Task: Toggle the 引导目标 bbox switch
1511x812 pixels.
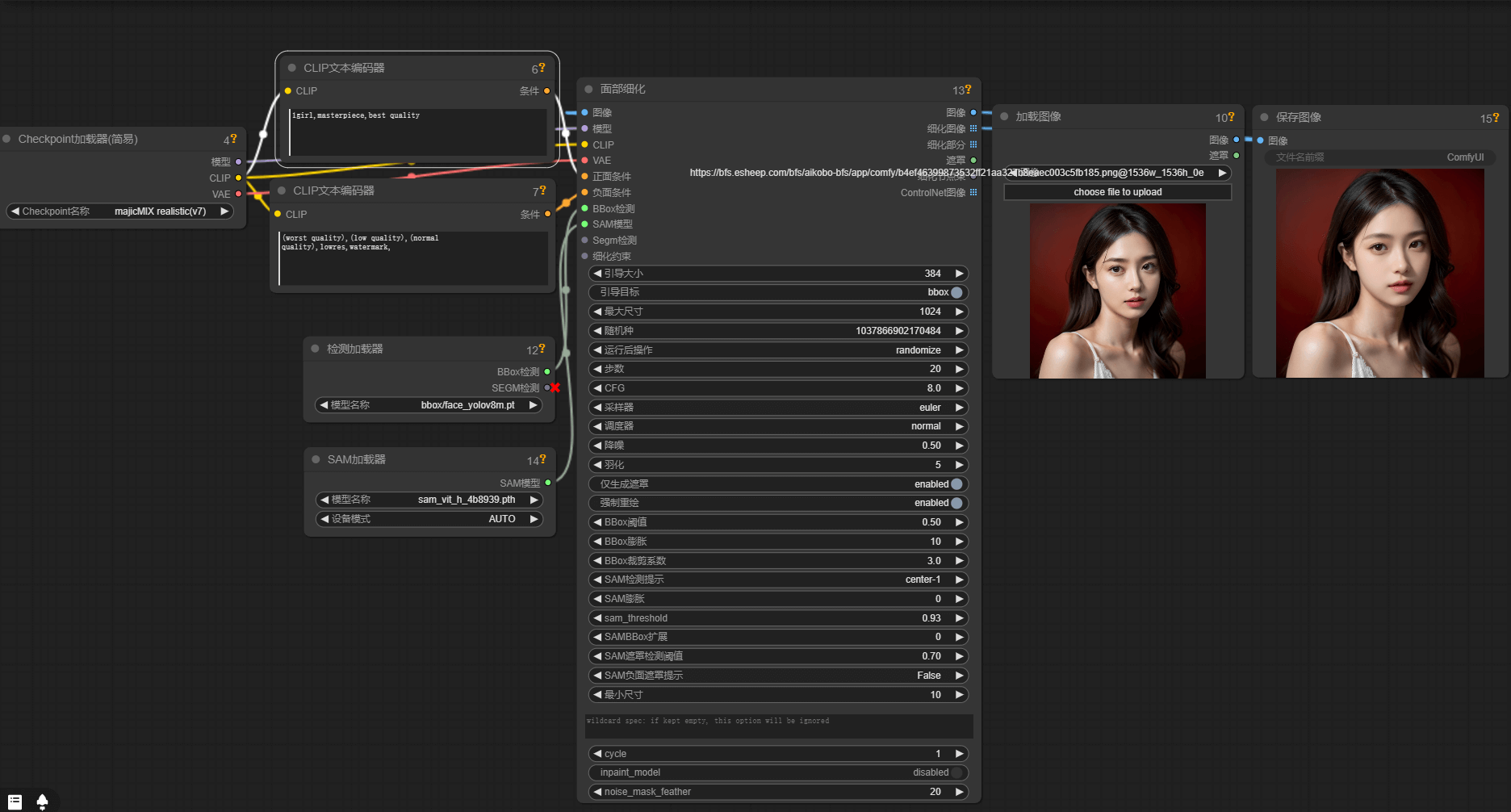Action: 956,292
